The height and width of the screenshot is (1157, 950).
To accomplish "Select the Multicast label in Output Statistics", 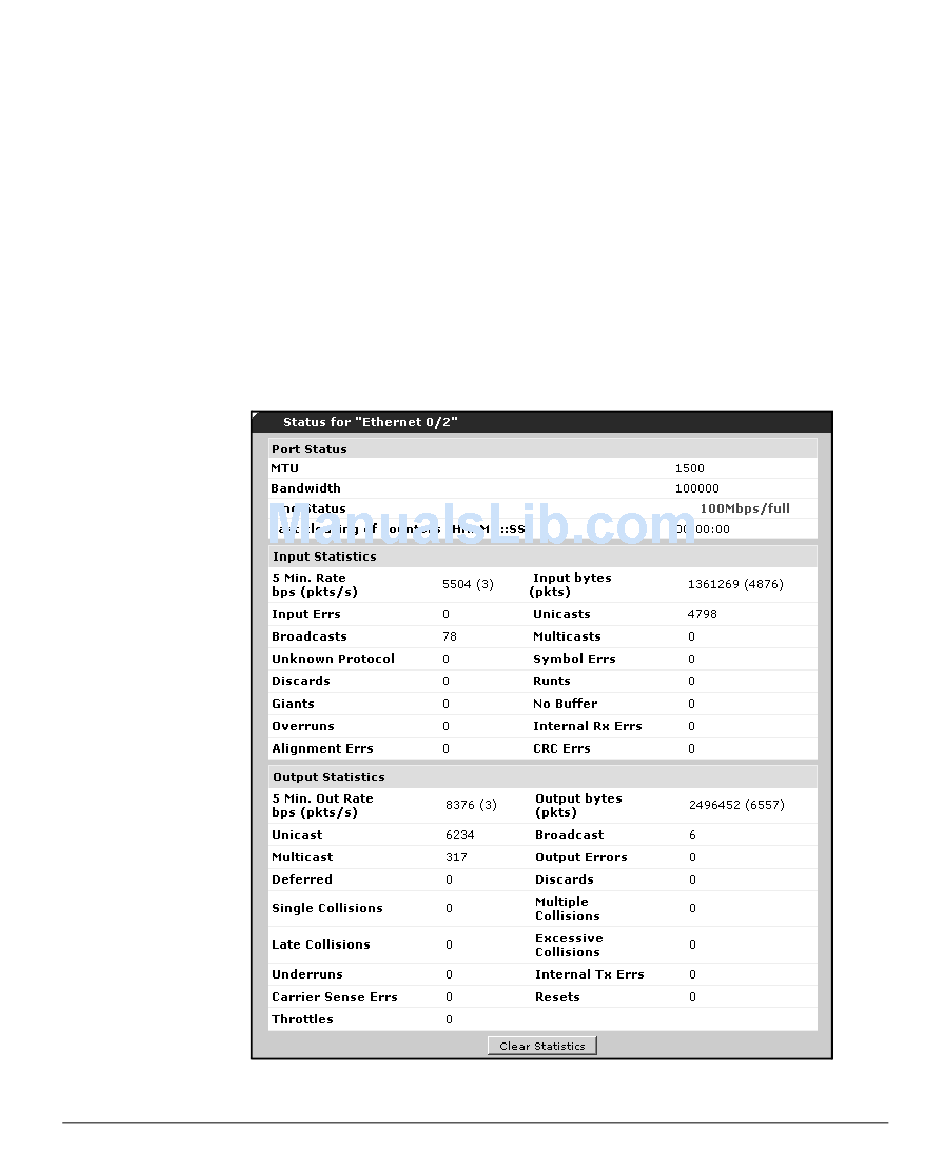I will click(x=303, y=857).
